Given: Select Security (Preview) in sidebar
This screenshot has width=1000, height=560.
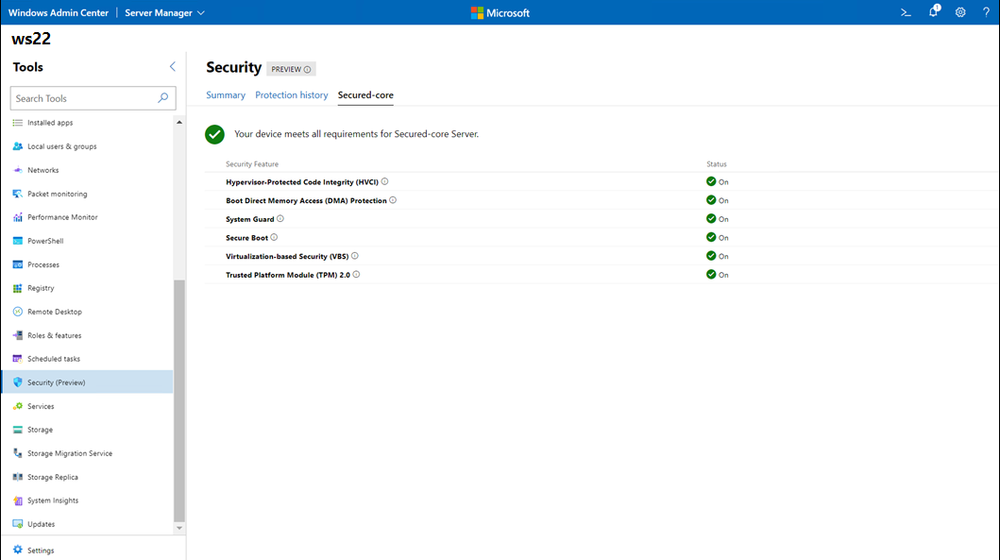Looking at the screenshot, I should click(87, 382).
